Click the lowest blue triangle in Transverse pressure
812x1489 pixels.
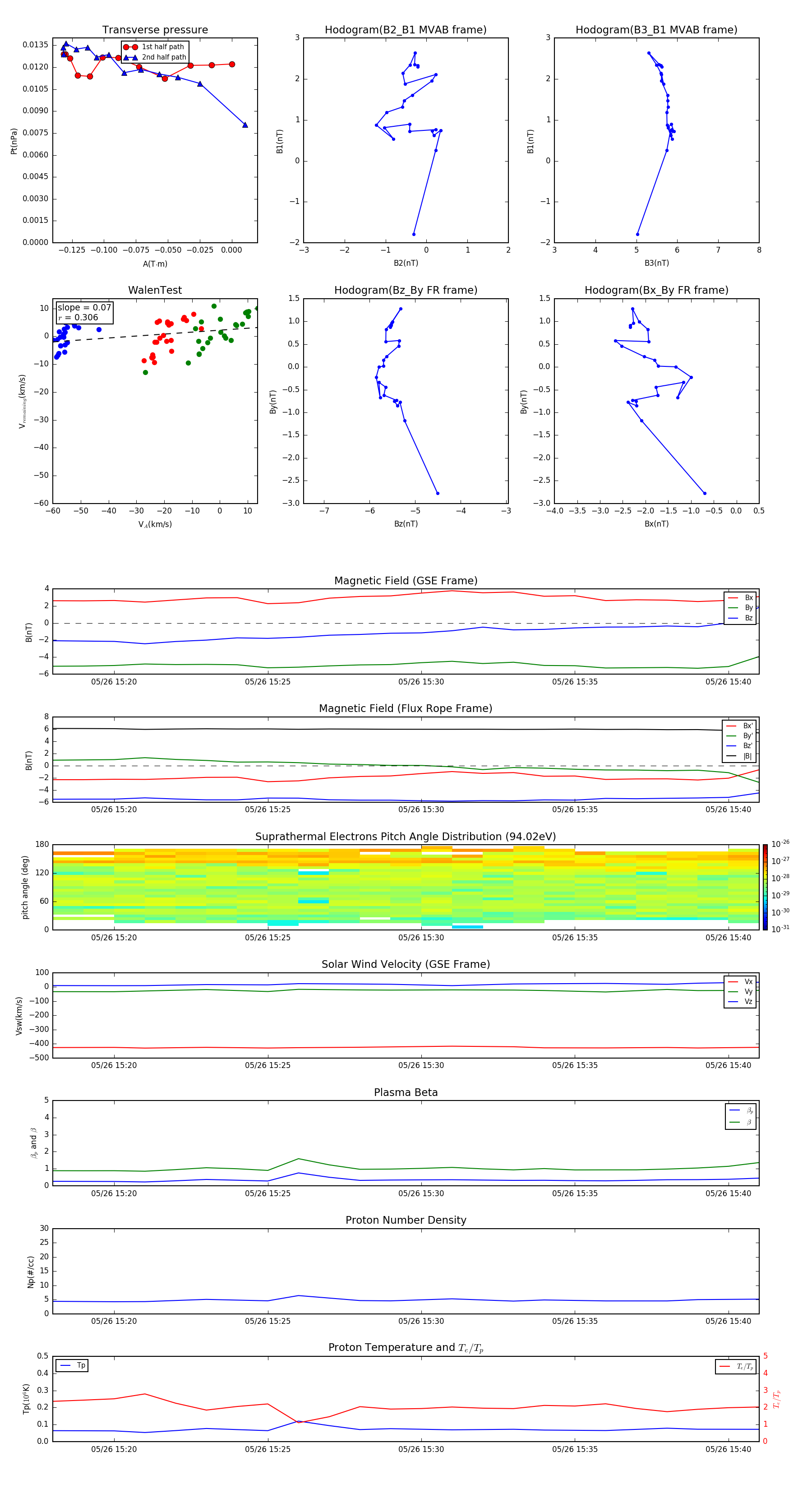click(245, 125)
